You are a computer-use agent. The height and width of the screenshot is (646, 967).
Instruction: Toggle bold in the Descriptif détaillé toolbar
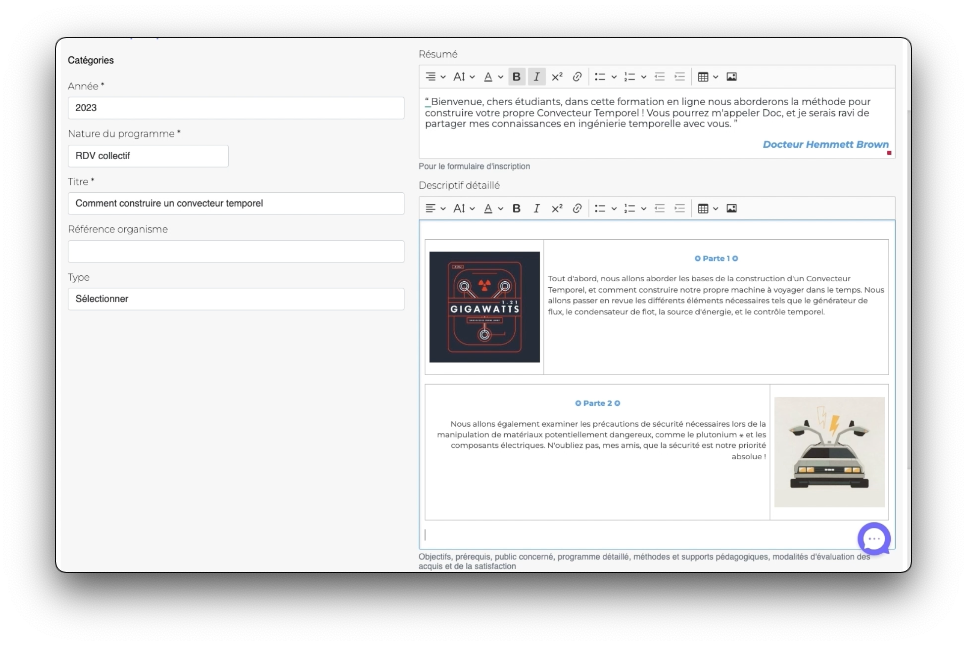point(516,209)
